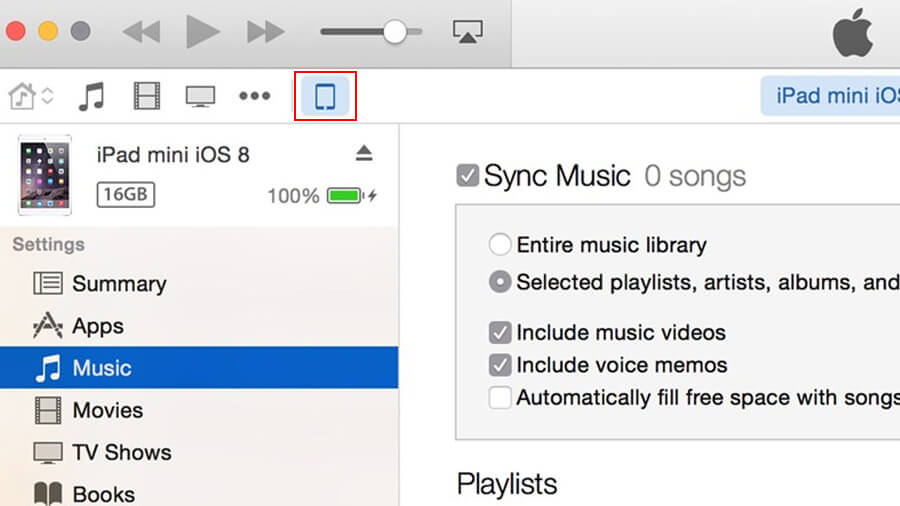Open the TV Shows library monitor icon
This screenshot has width=900, height=506.
click(x=200, y=97)
